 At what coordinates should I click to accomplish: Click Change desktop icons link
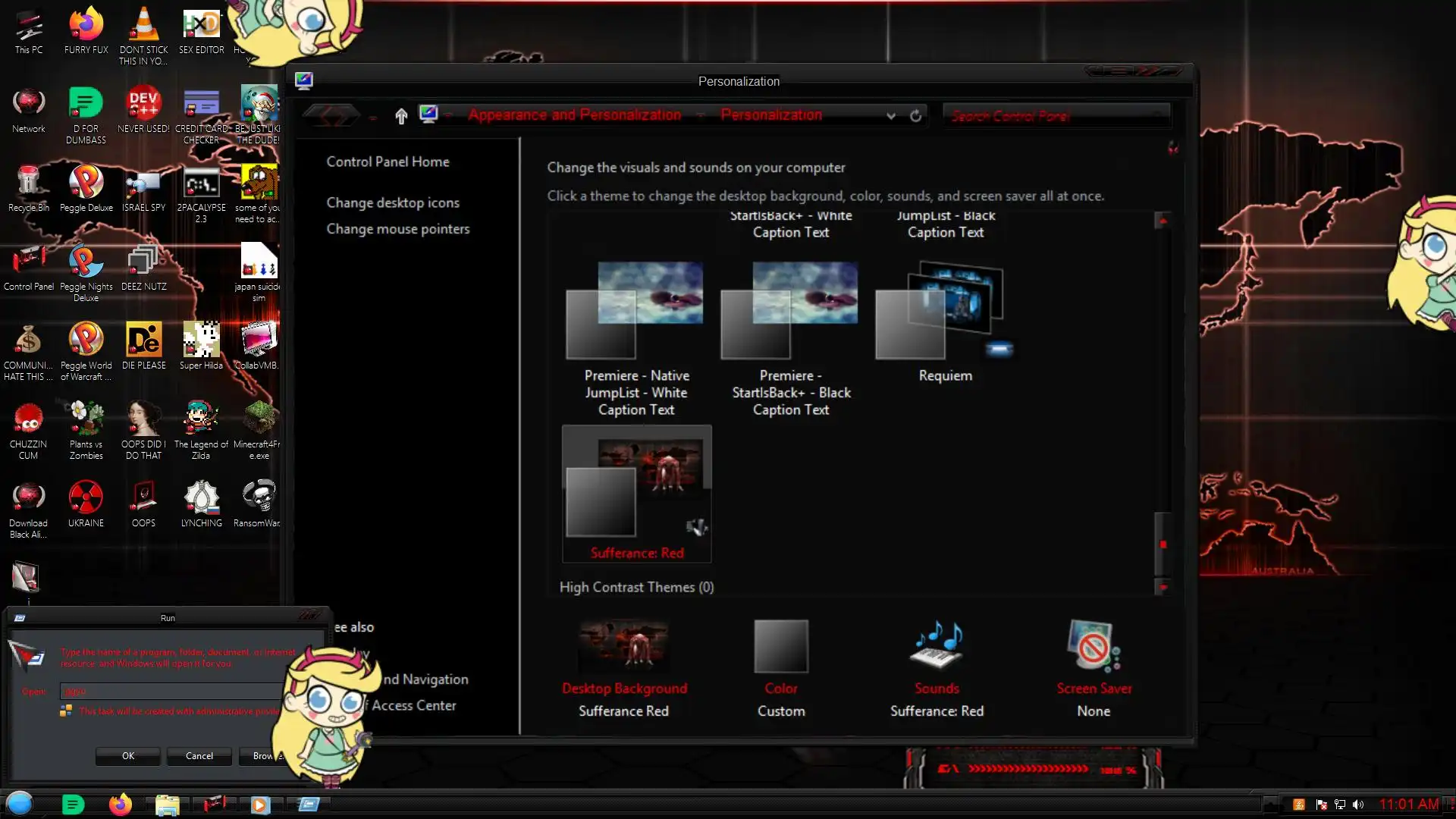pos(393,202)
